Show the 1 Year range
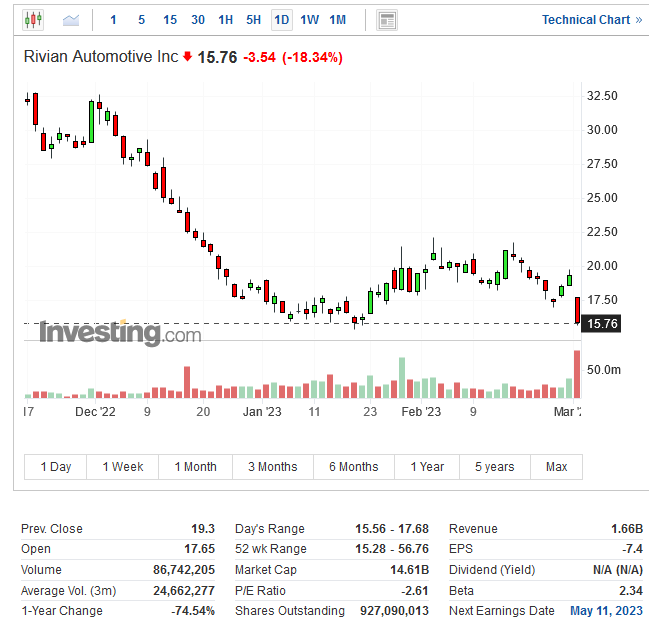Image resolution: width=649 pixels, height=617 pixels. [427, 467]
